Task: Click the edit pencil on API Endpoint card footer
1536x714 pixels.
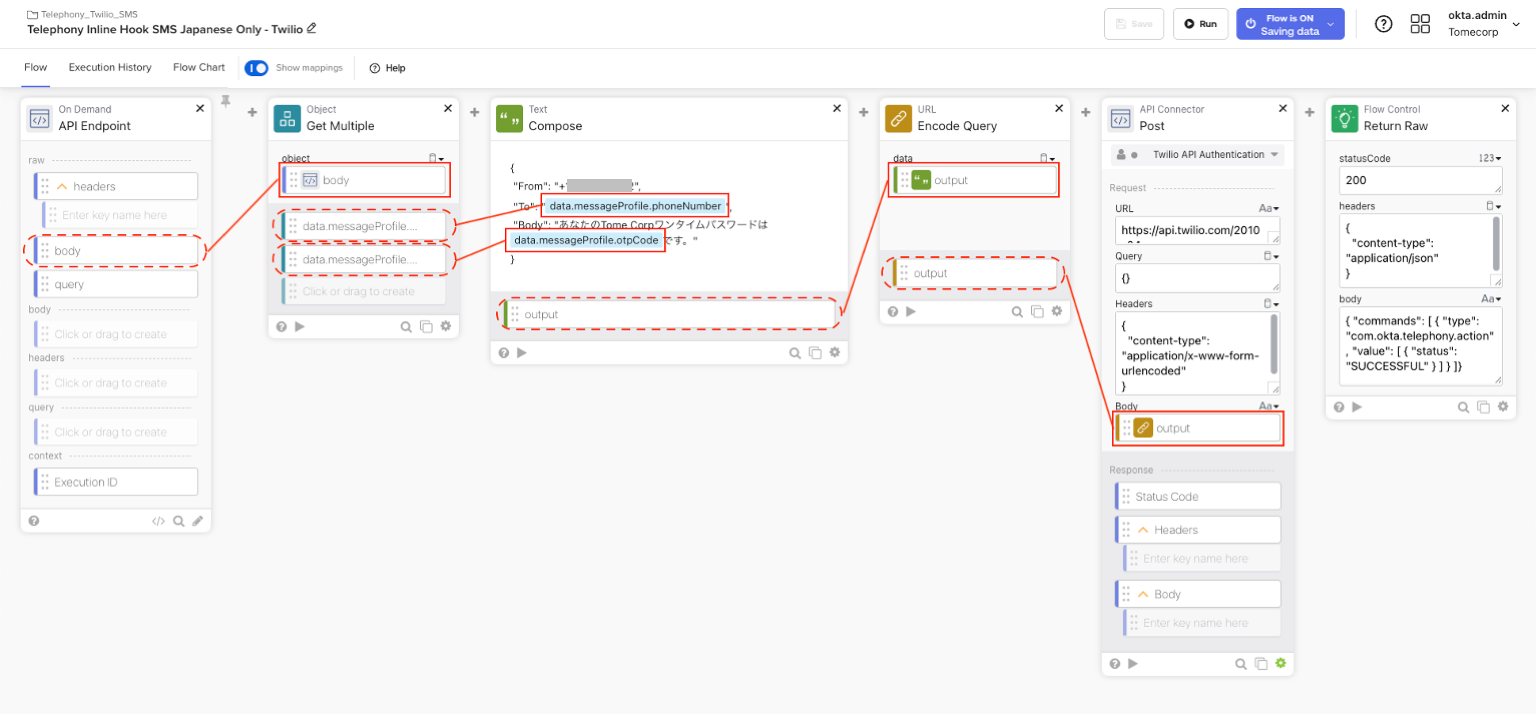Action: (198, 521)
